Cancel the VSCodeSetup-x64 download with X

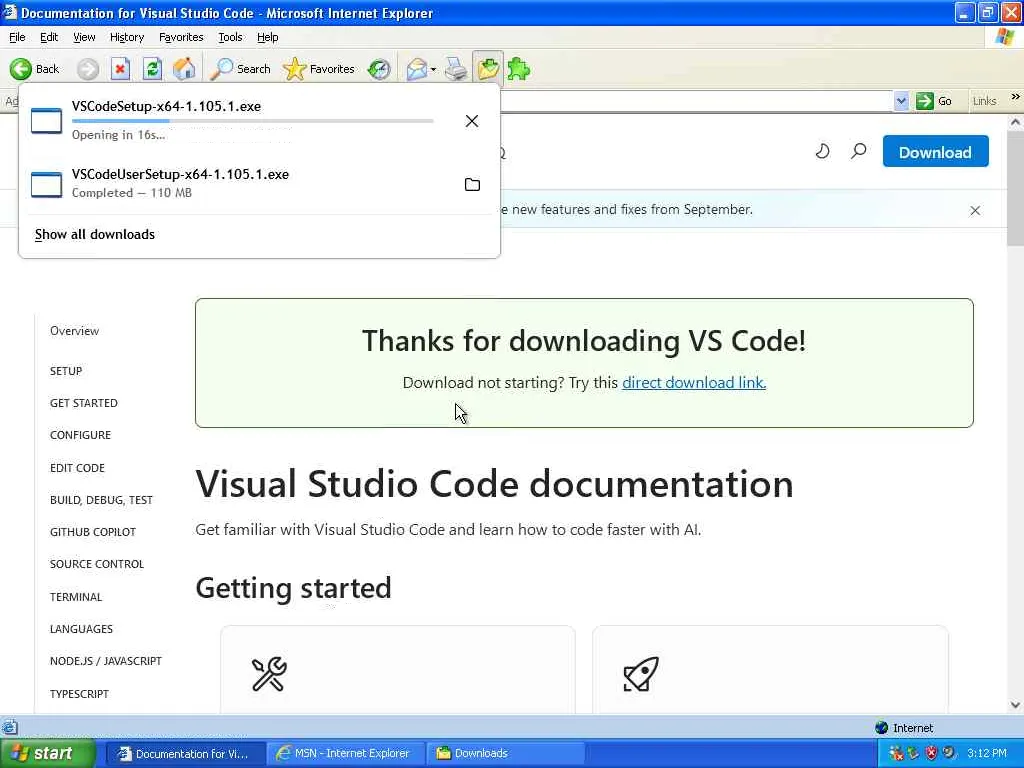click(x=472, y=121)
